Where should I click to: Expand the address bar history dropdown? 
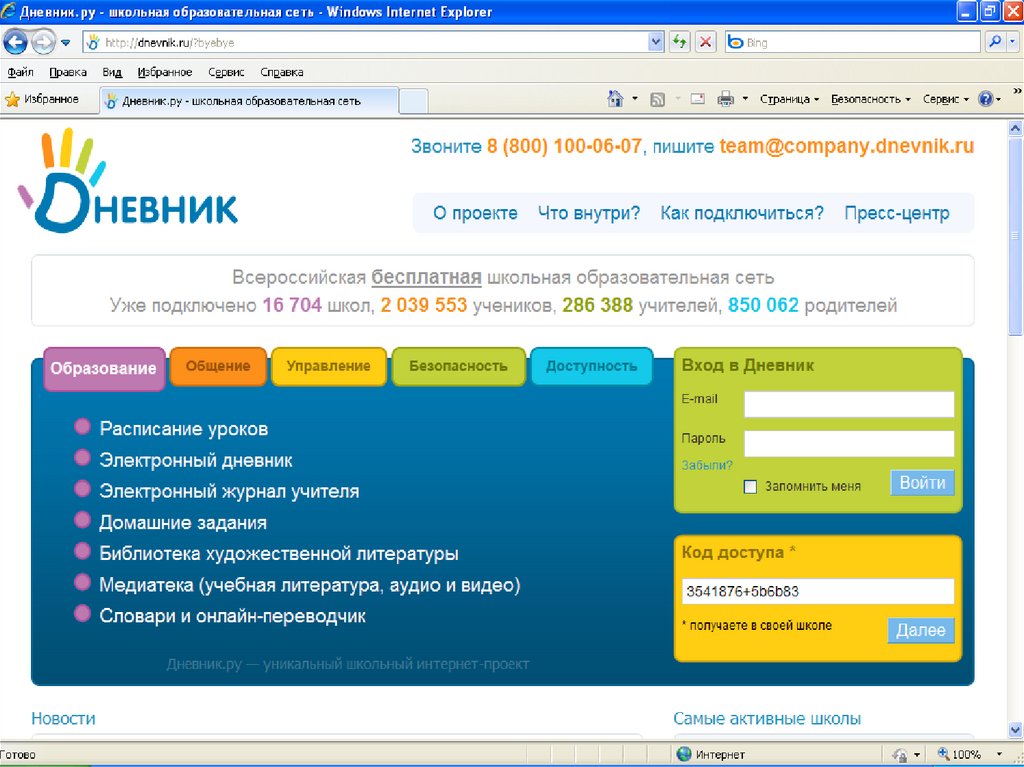(x=656, y=42)
